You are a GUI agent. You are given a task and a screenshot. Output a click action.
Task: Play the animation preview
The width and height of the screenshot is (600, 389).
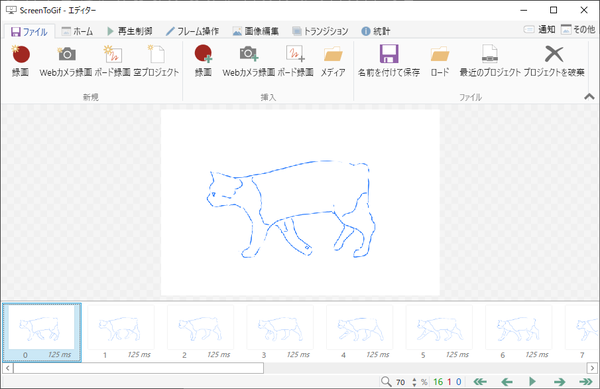pos(532,381)
